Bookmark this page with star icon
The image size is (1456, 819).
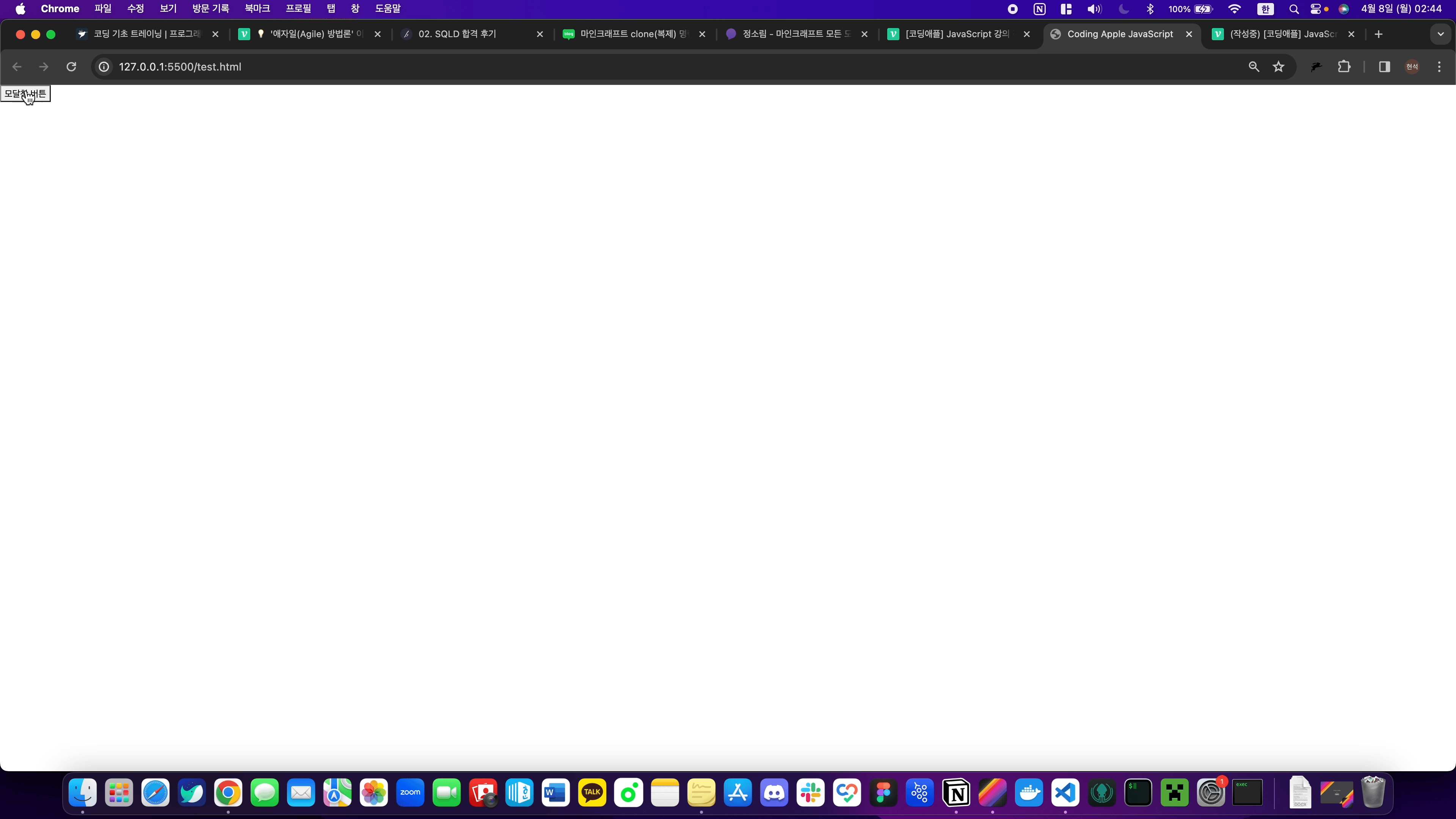coord(1279,67)
